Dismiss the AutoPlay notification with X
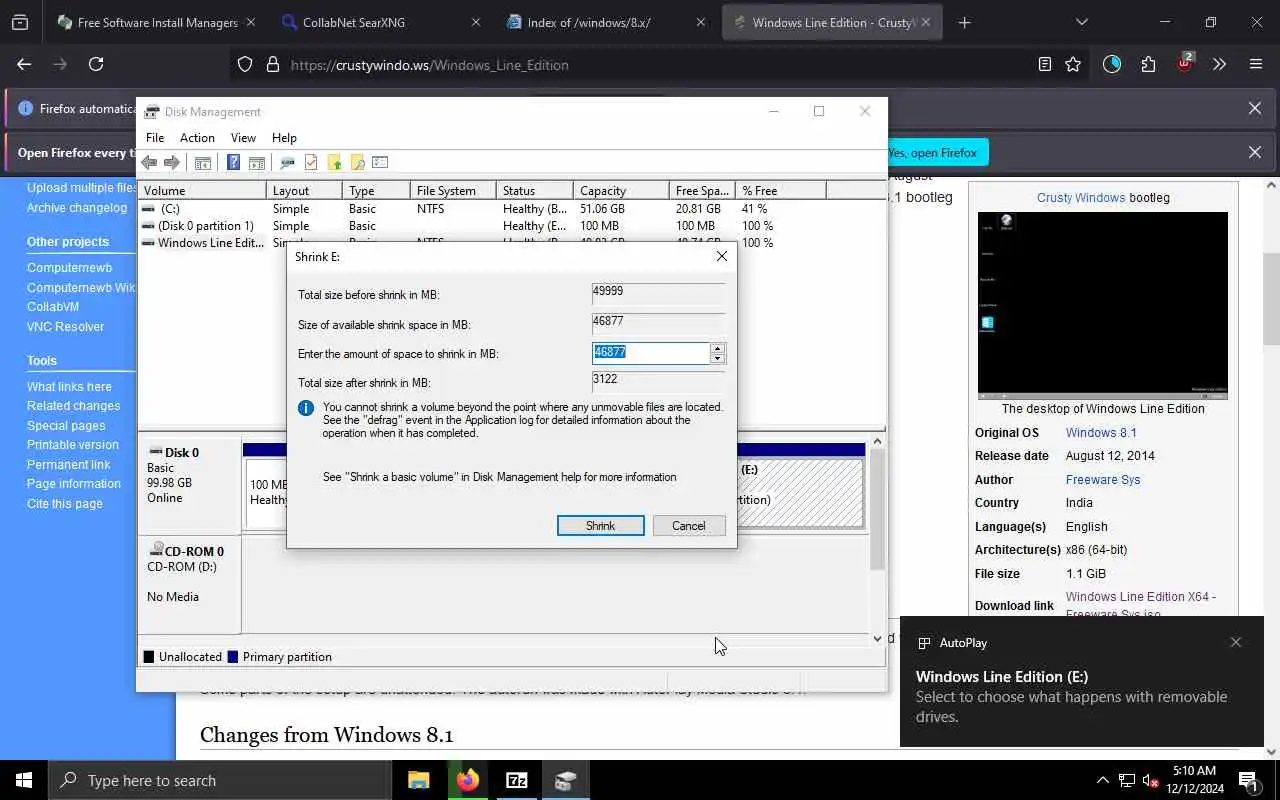The width and height of the screenshot is (1280, 800). [1236, 642]
